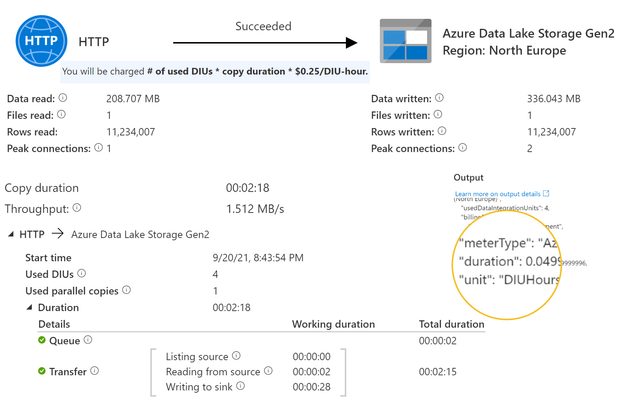The image size is (618, 400).
Task: Show info for Listing source
Action: tap(236, 355)
